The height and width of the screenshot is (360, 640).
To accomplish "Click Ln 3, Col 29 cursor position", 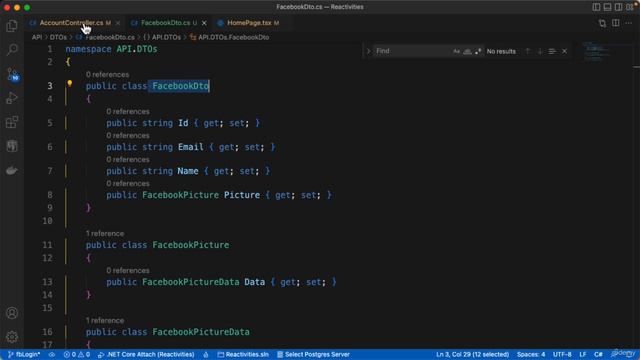I will [x=472, y=354].
